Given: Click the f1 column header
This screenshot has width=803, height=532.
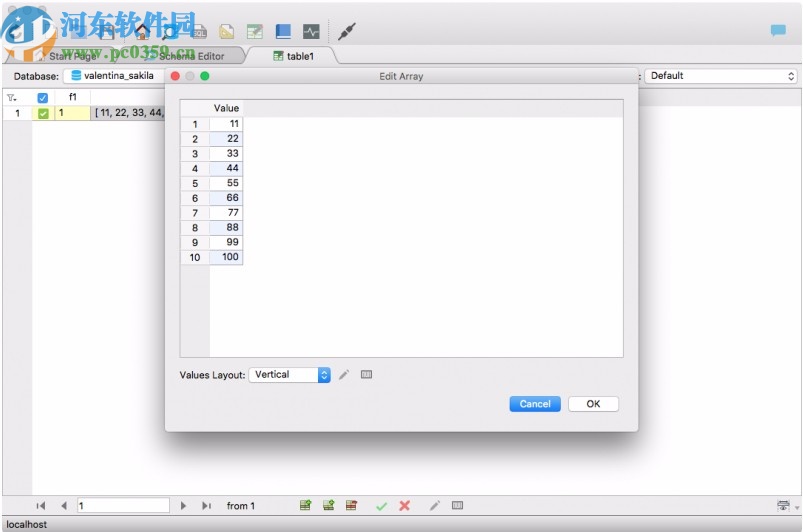Looking at the screenshot, I should (73, 97).
